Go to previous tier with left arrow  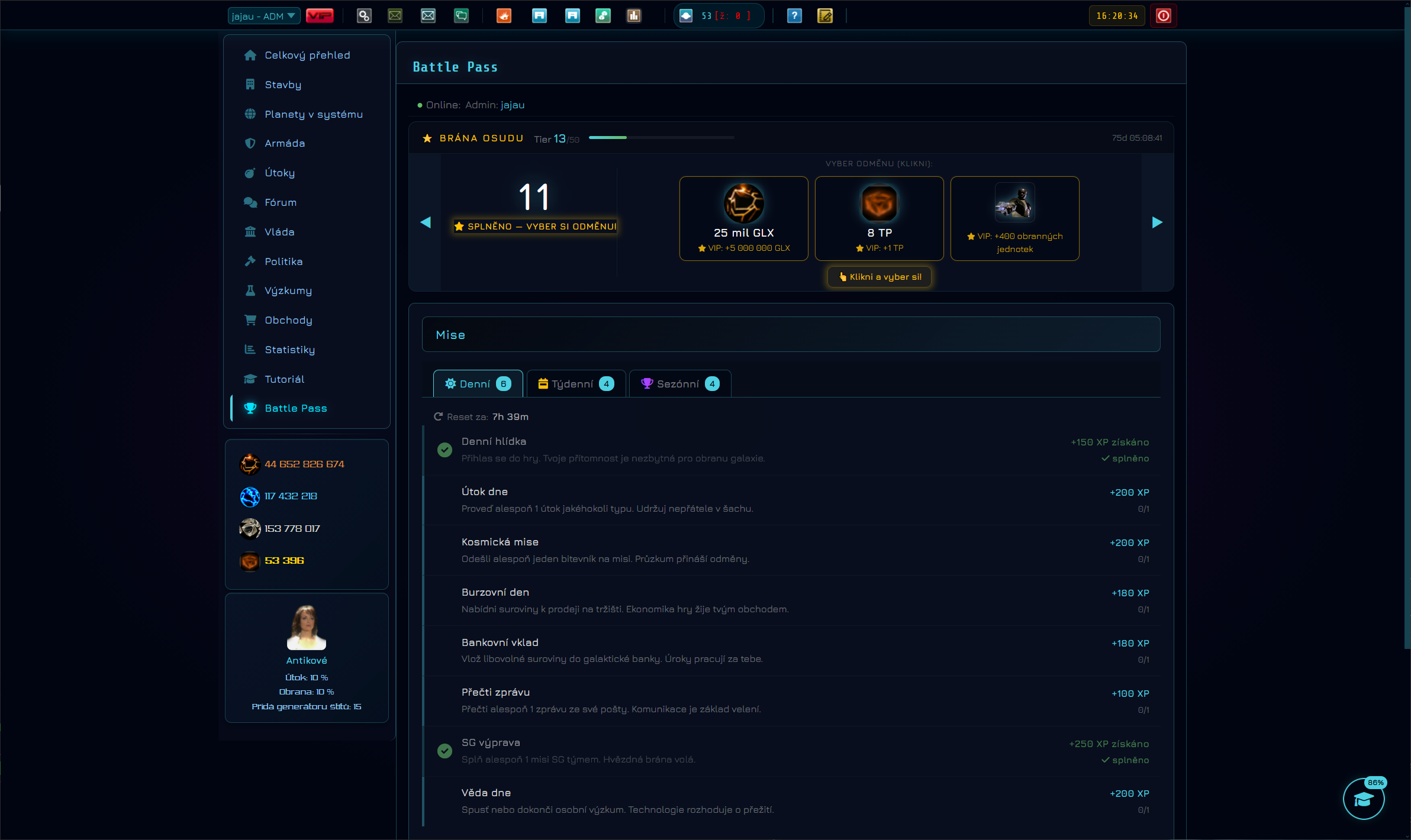click(x=425, y=222)
